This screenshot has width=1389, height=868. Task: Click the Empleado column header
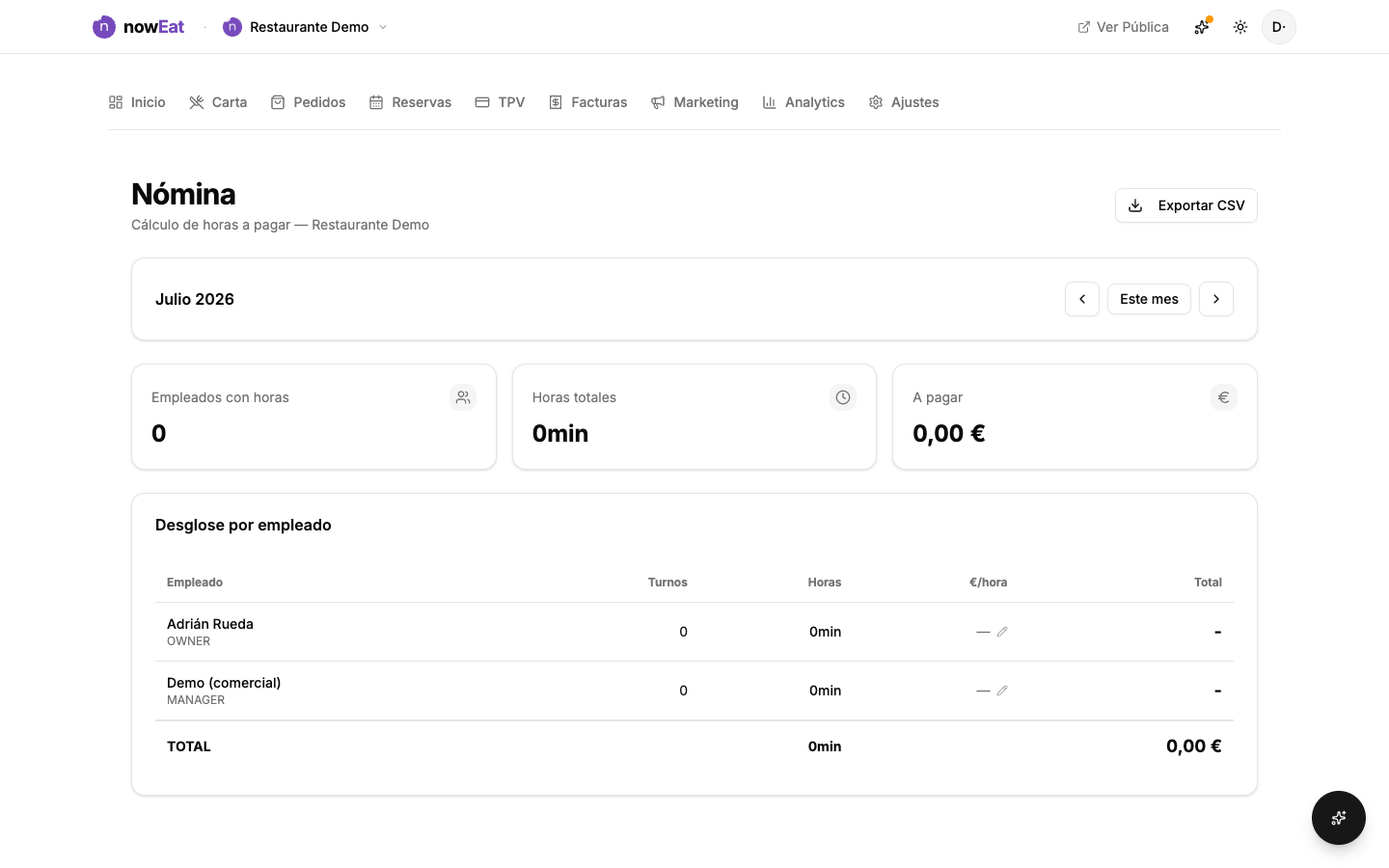click(x=195, y=583)
